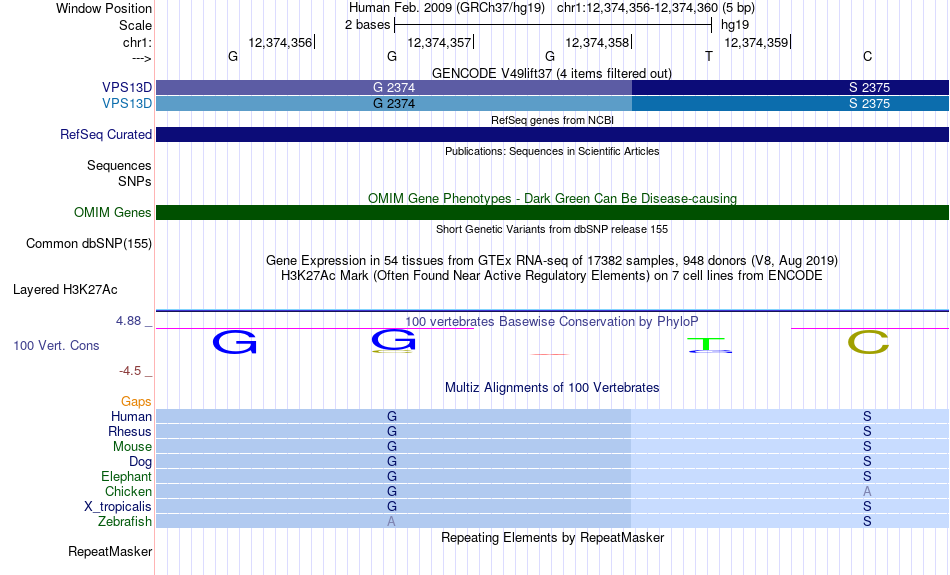
Task: Click the Layered H3K27Ac track label
Action: pos(65,290)
